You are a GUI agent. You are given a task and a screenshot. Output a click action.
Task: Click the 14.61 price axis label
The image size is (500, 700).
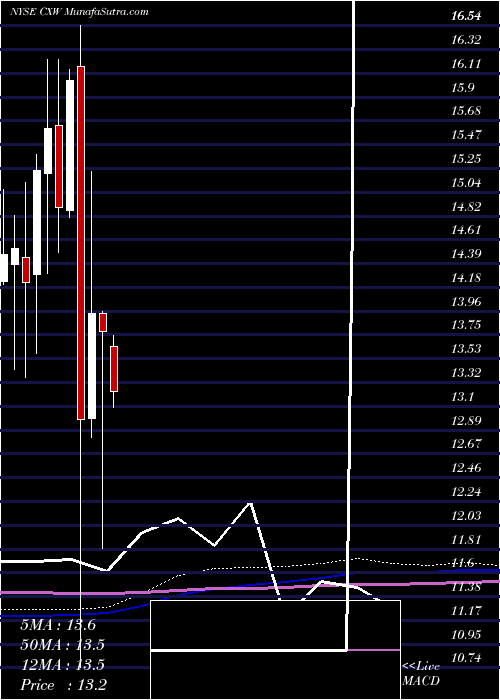(466, 230)
